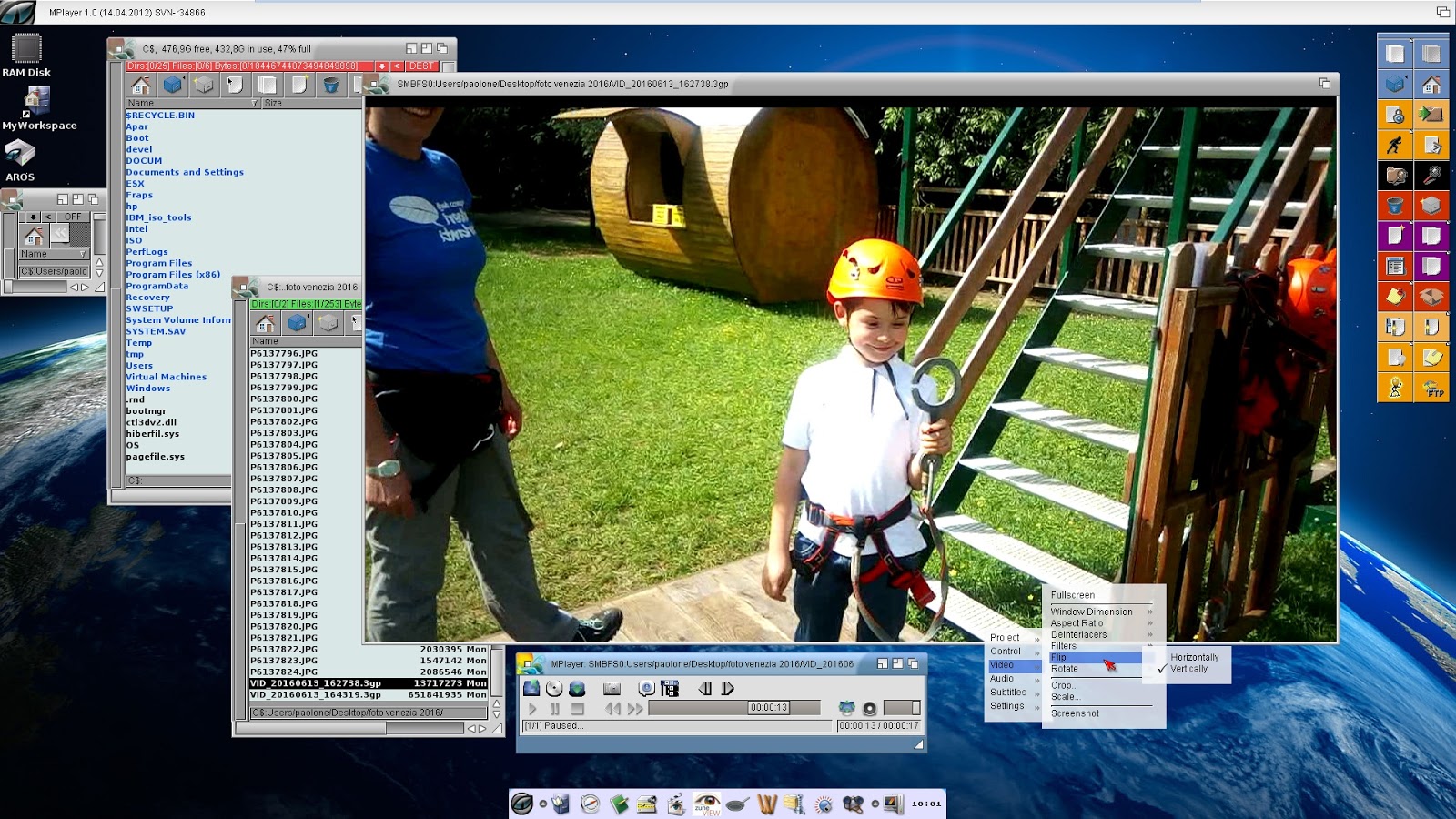Expand the Project menu entry
The height and width of the screenshot is (819, 1456).
[x=1014, y=638]
